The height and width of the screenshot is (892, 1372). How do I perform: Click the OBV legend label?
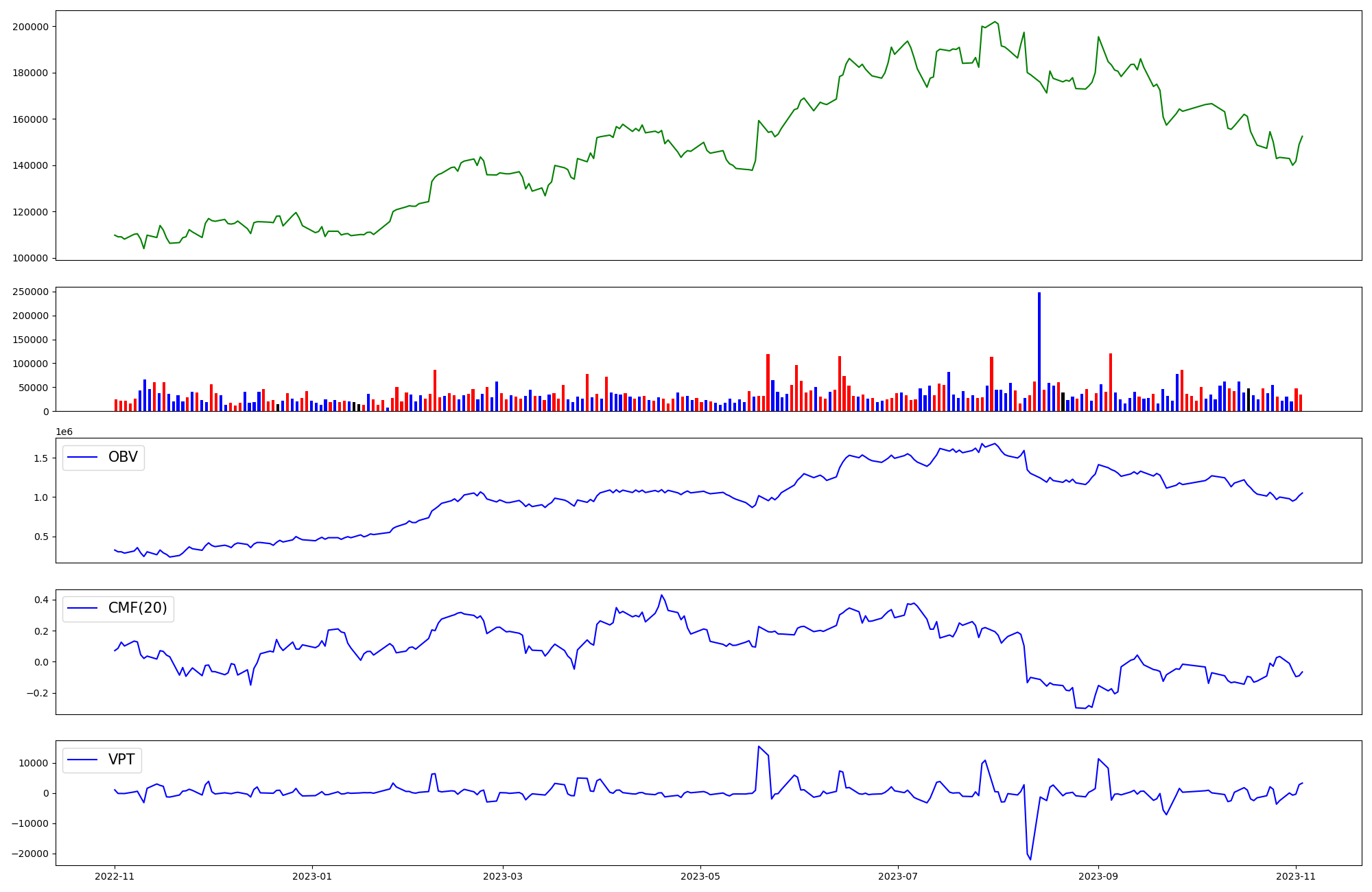click(x=123, y=457)
